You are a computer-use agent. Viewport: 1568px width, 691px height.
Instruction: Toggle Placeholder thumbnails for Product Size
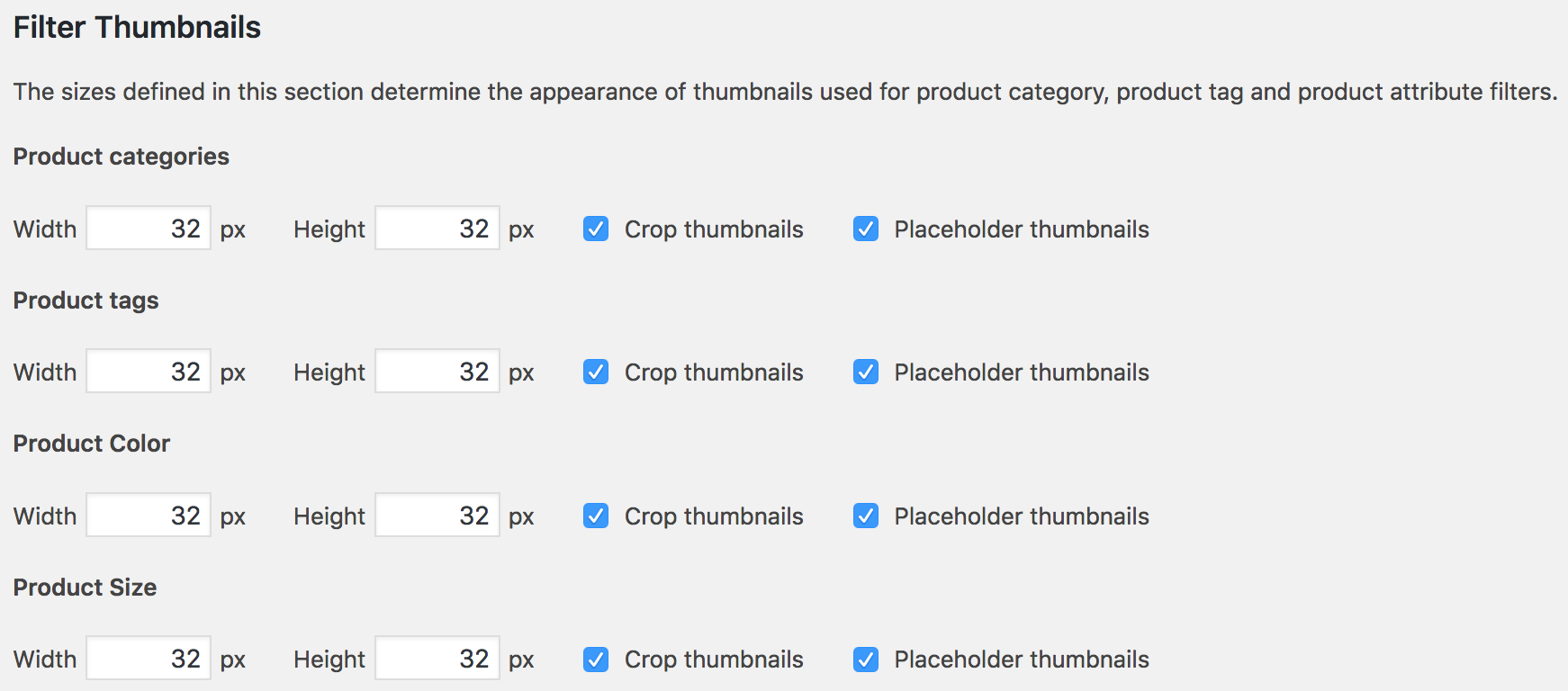[864, 659]
